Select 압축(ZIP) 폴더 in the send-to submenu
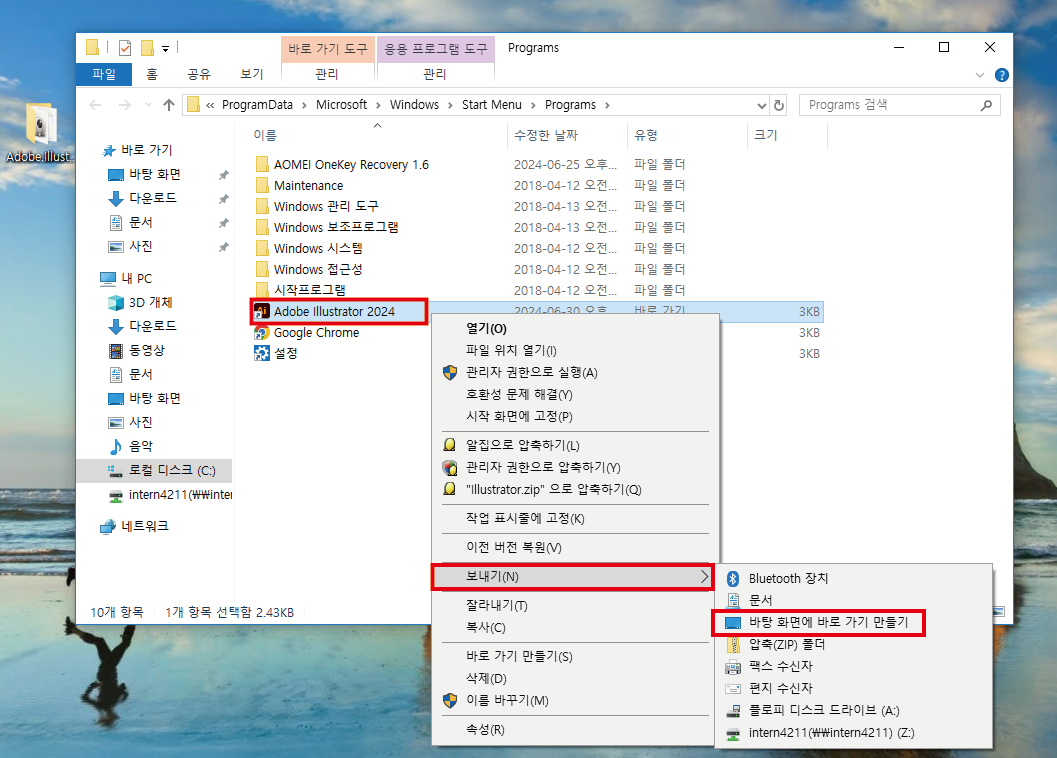The image size is (1057, 758). point(853,644)
